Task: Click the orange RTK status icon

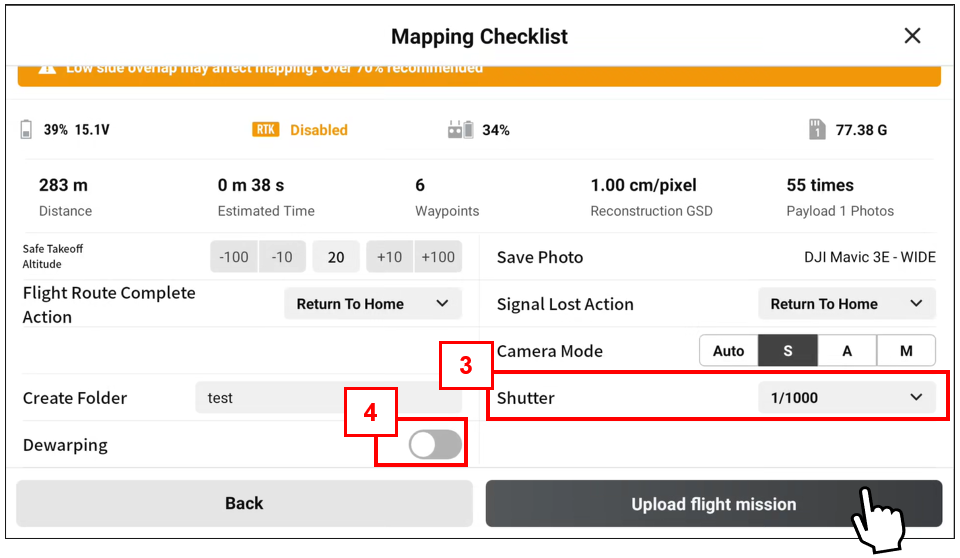Action: pos(265,129)
